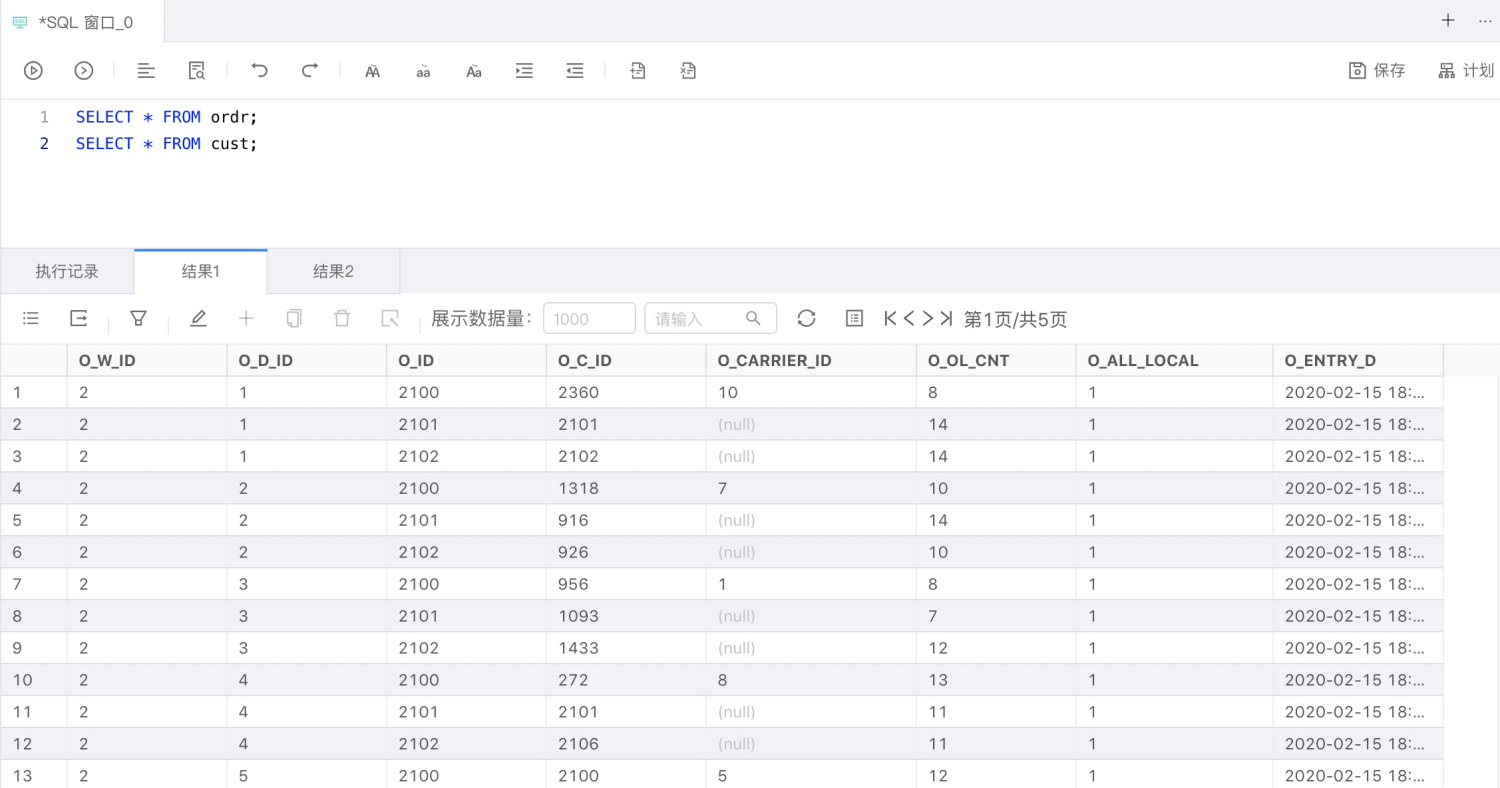Click the cancel-edit arrow icon after the trash
The height and width of the screenshot is (788, 1500).
pos(390,318)
